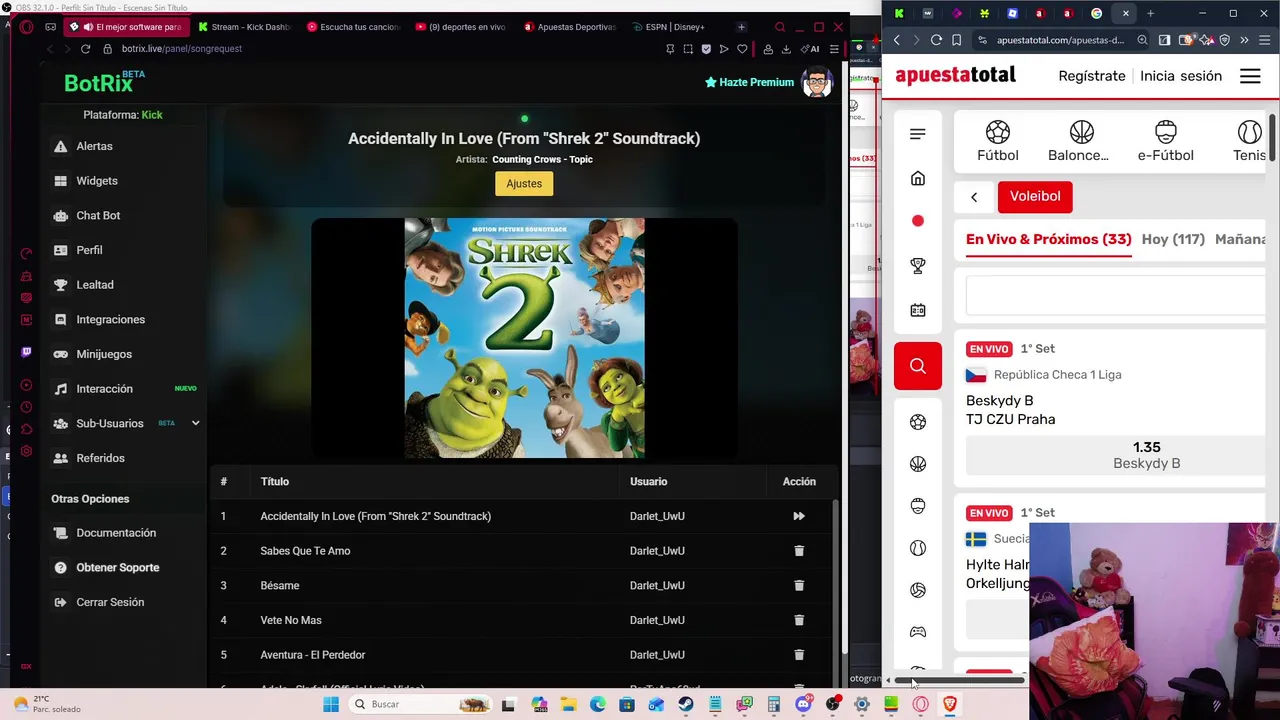This screenshot has height=720, width=1280.
Task: Reload the apuestatotal page
Action: click(936, 40)
